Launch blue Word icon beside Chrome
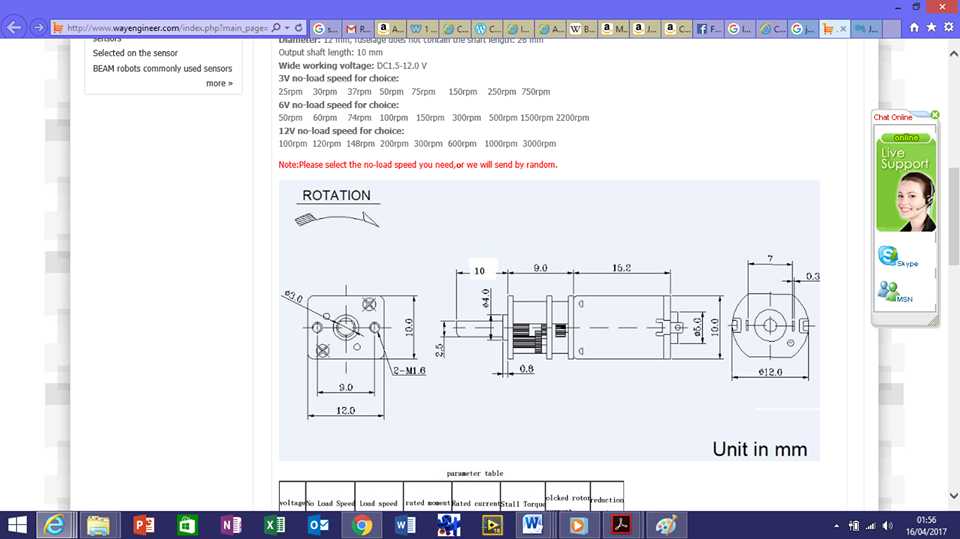Image resolution: width=960 pixels, height=539 pixels. click(x=405, y=525)
